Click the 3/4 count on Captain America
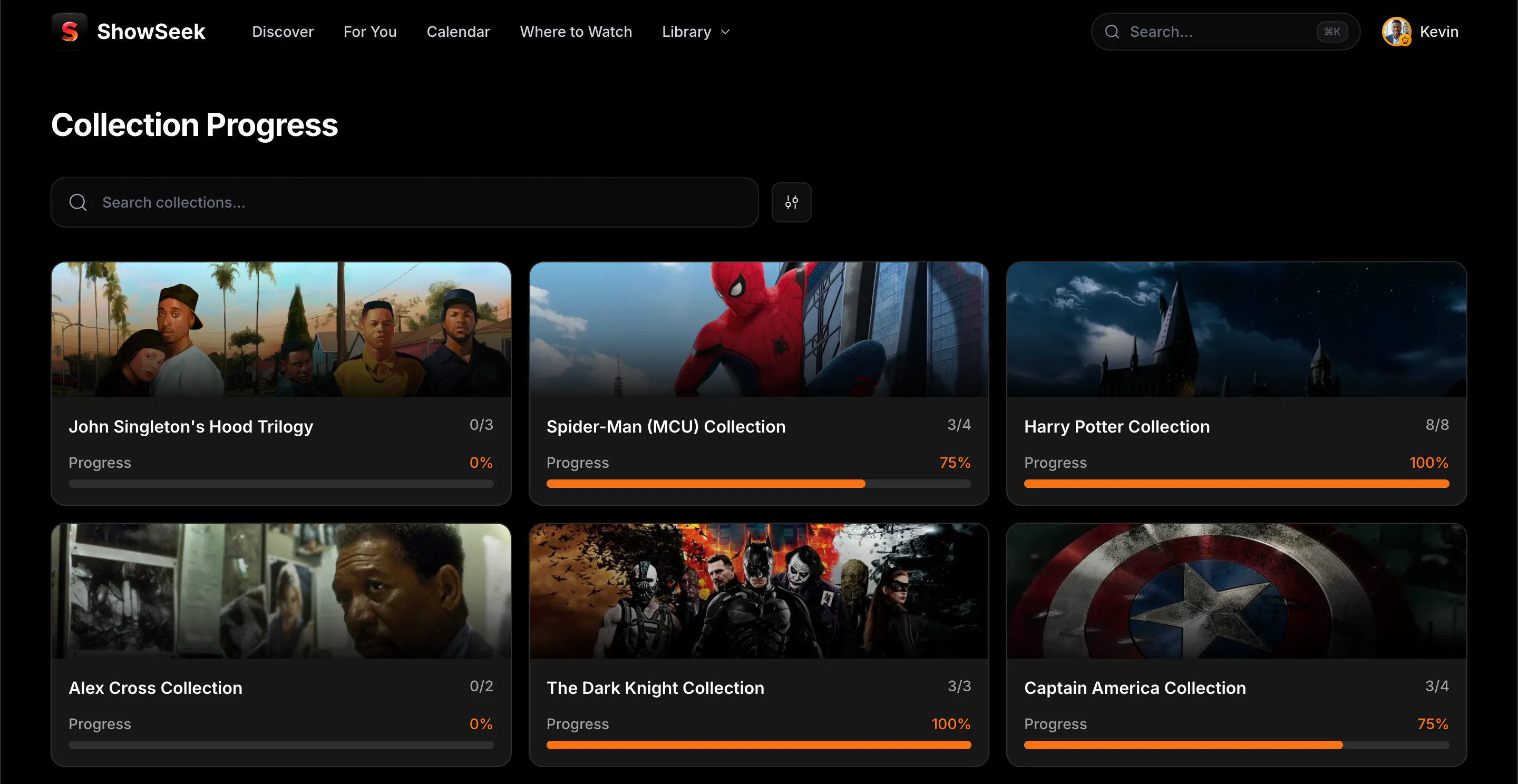Image resolution: width=1518 pixels, height=784 pixels. tap(1437, 686)
